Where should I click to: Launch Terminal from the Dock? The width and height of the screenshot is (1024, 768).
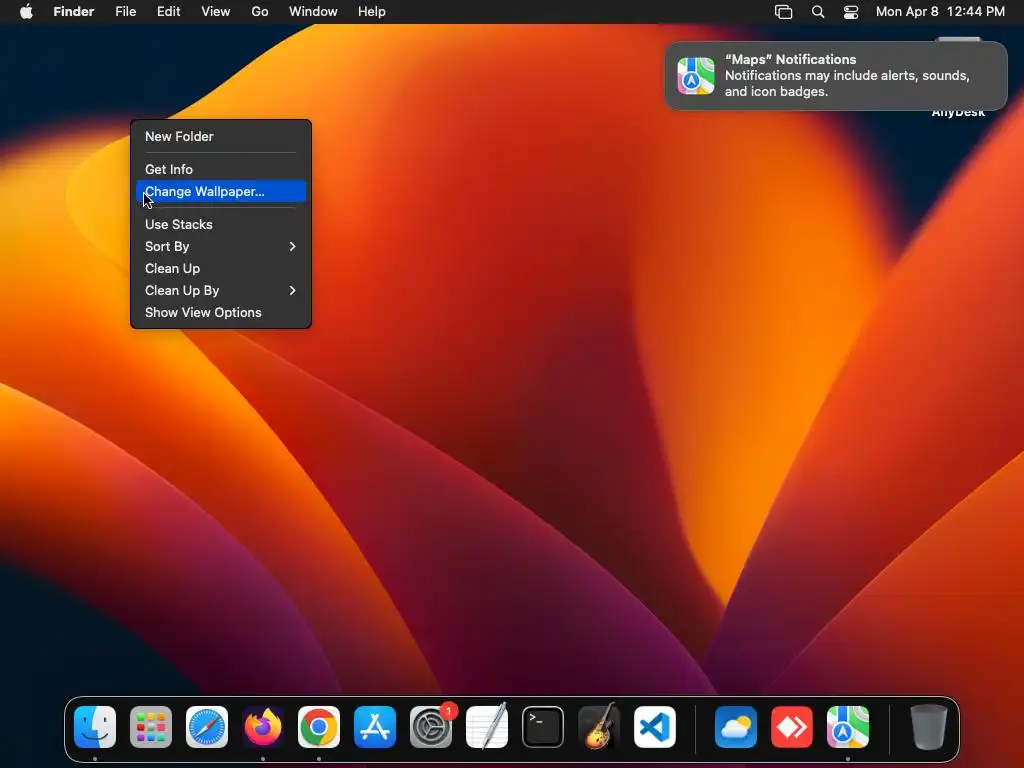pyautogui.click(x=543, y=727)
